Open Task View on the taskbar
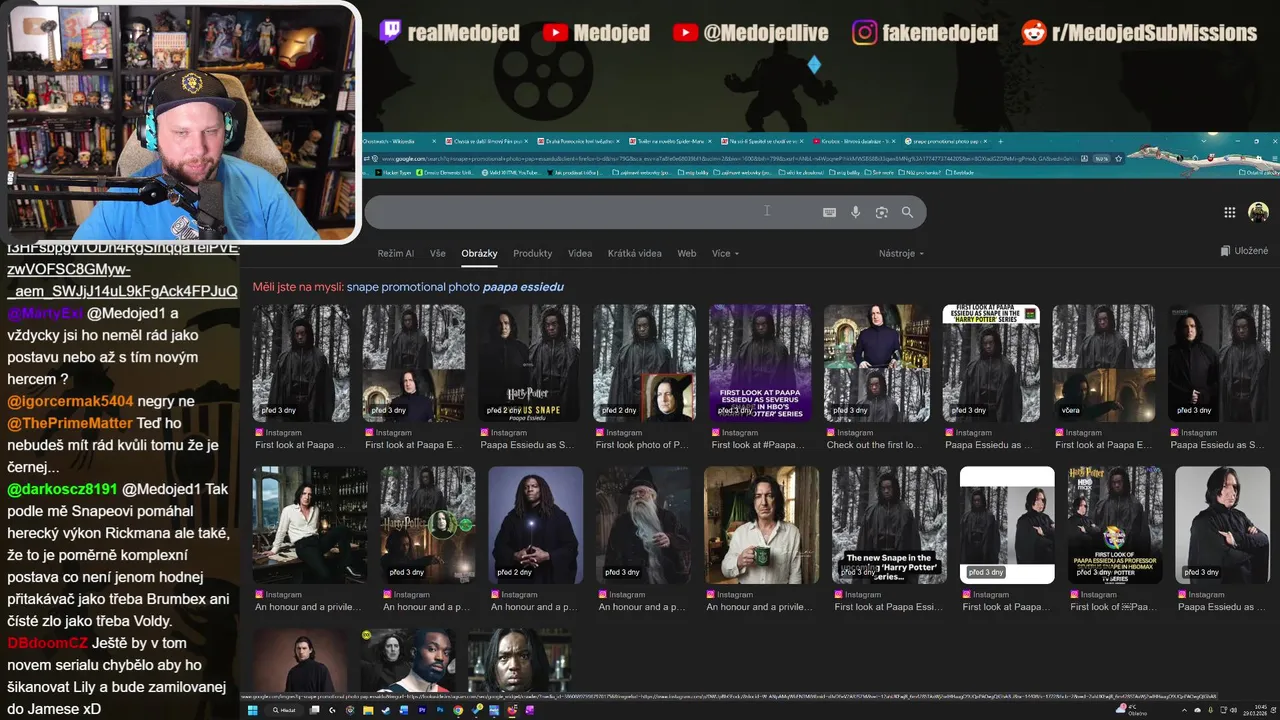Image resolution: width=1280 pixels, height=720 pixels. (x=315, y=710)
